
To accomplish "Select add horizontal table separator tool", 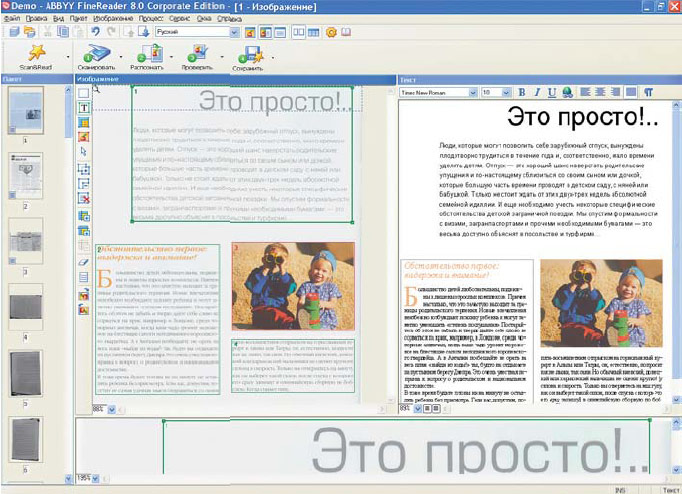I will (x=84, y=230).
